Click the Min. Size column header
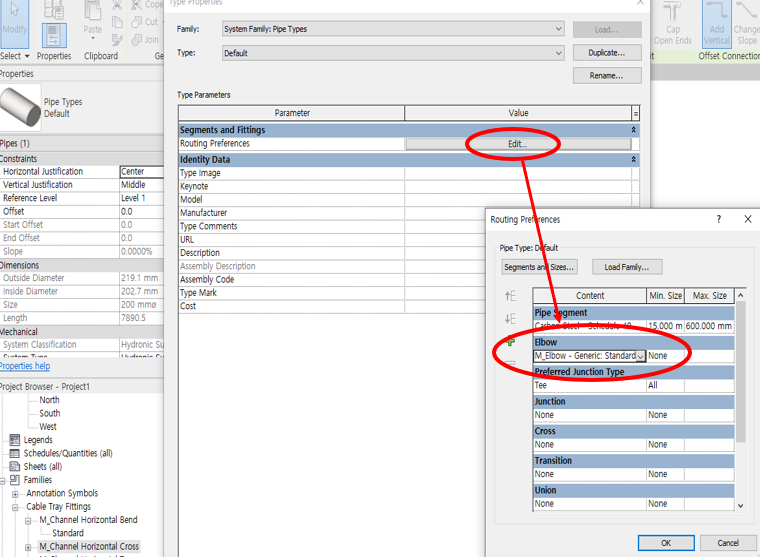 665,296
